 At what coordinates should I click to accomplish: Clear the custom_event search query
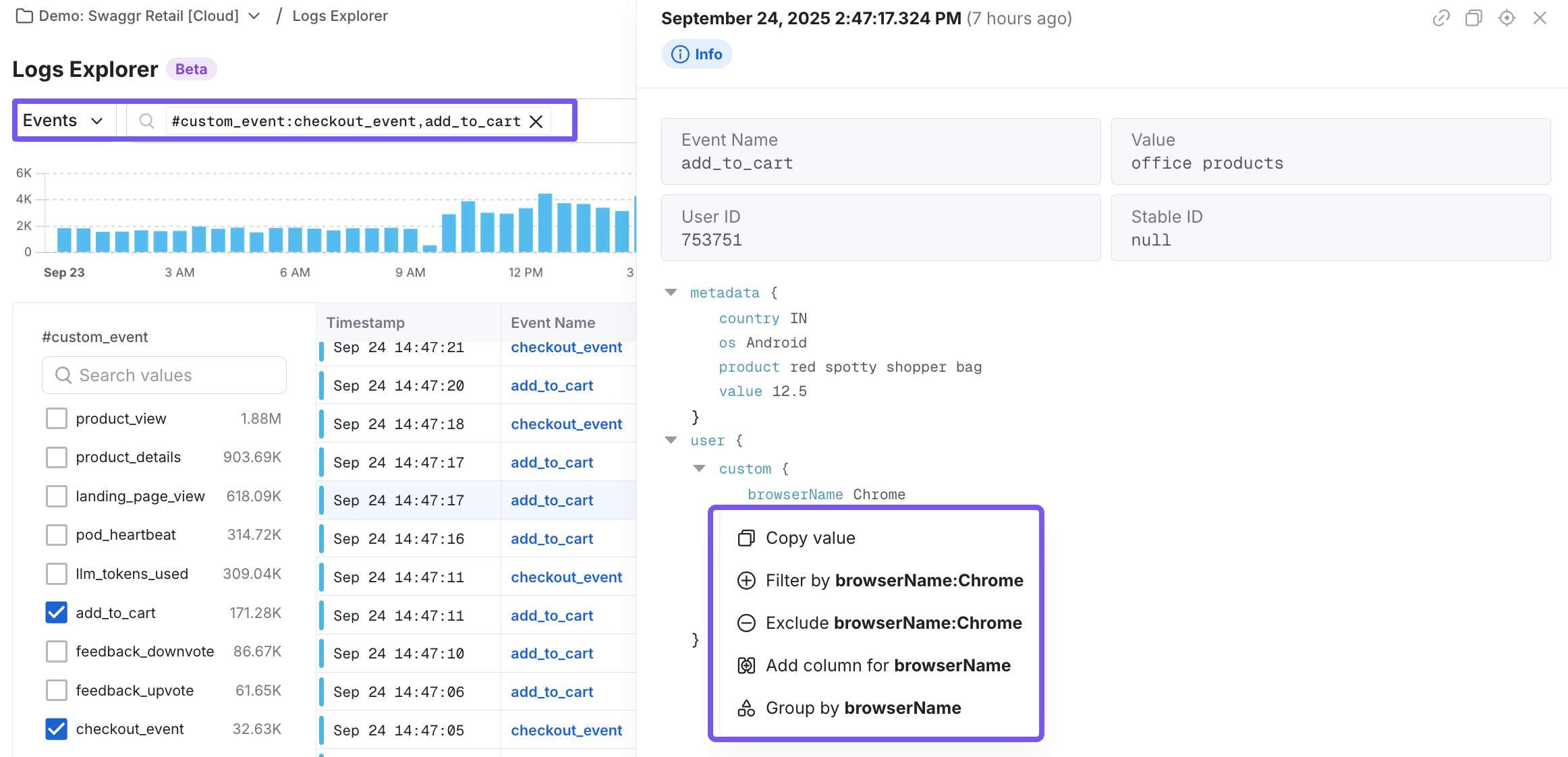pos(536,121)
